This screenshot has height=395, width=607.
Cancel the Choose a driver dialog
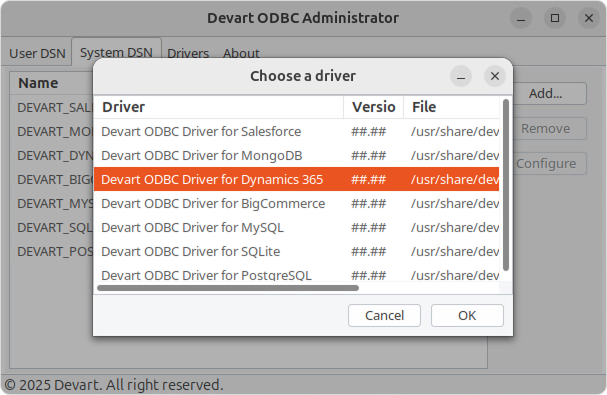click(x=384, y=315)
